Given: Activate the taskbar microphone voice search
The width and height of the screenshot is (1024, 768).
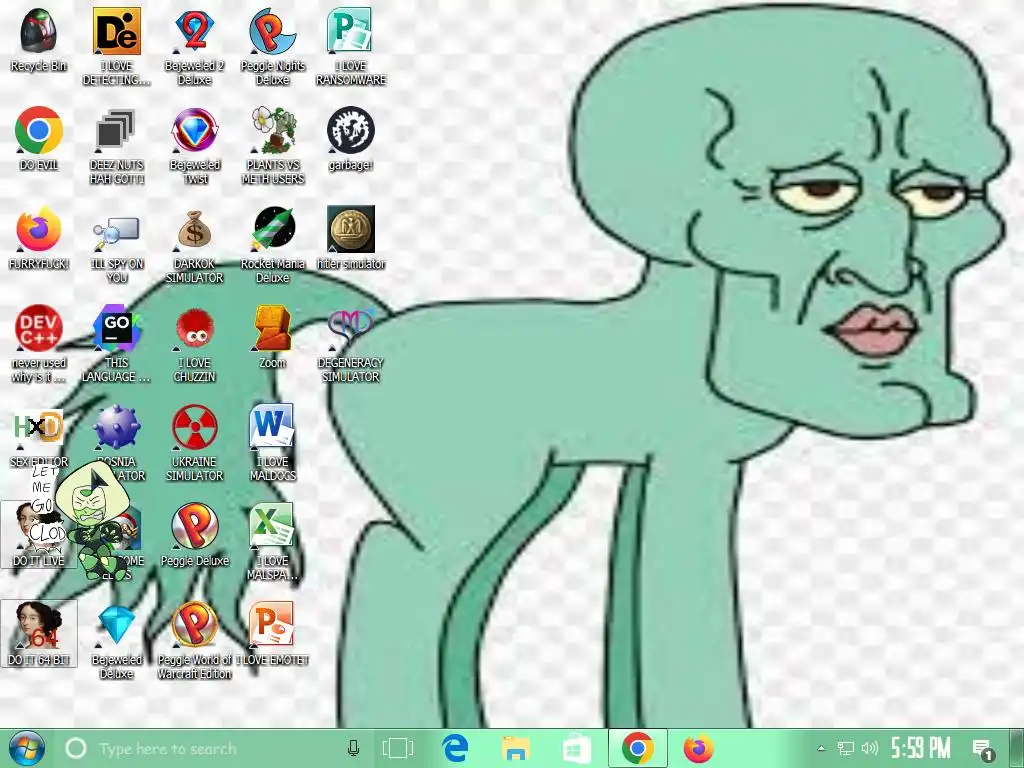Looking at the screenshot, I should pyautogui.click(x=353, y=748).
